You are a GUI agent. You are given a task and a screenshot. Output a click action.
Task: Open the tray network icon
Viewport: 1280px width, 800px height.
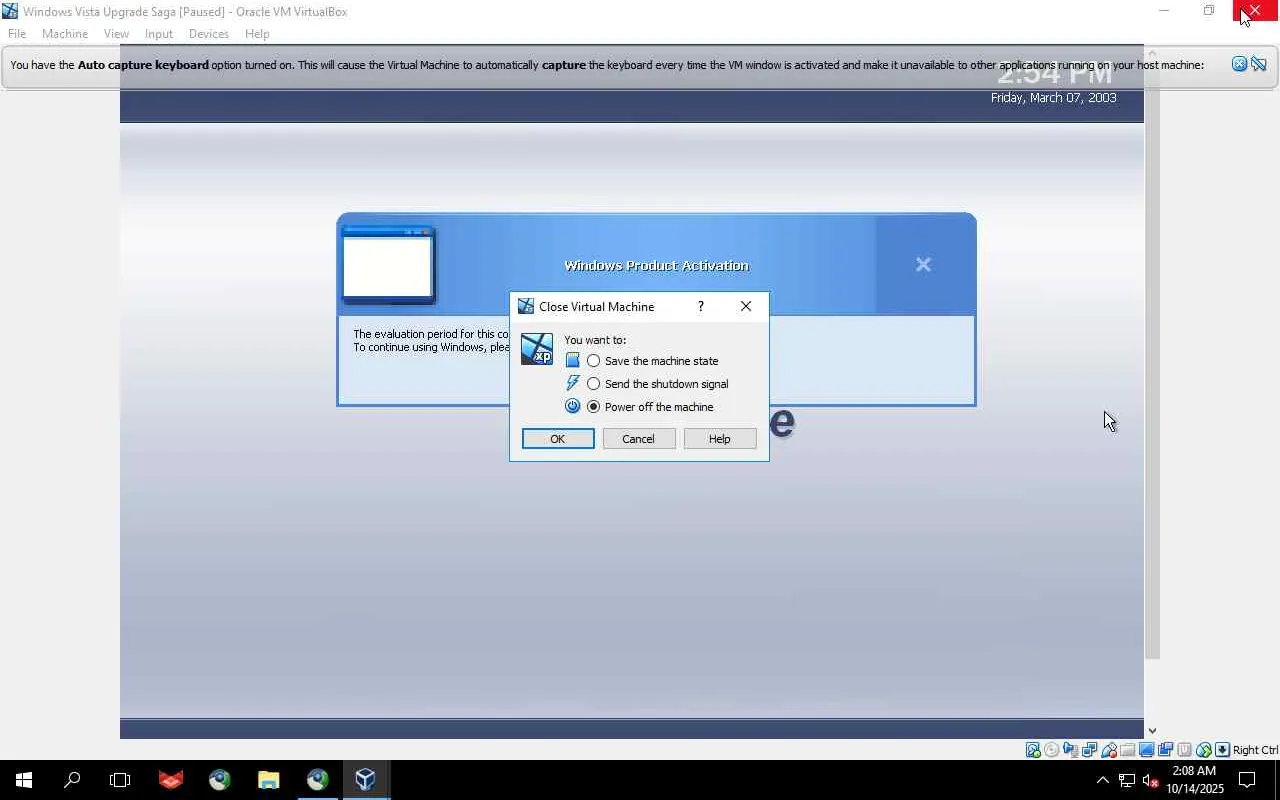coord(1126,780)
